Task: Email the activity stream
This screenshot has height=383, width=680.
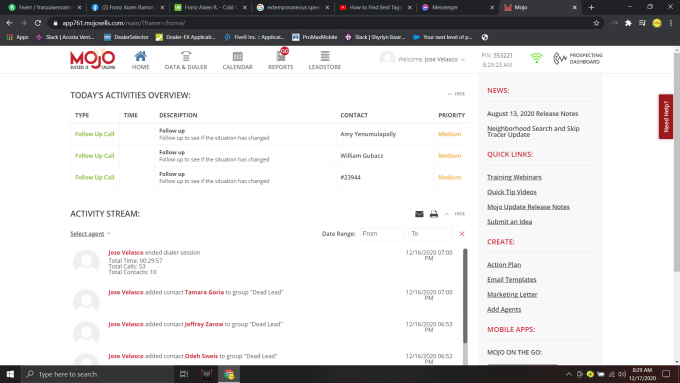Action: click(419, 214)
